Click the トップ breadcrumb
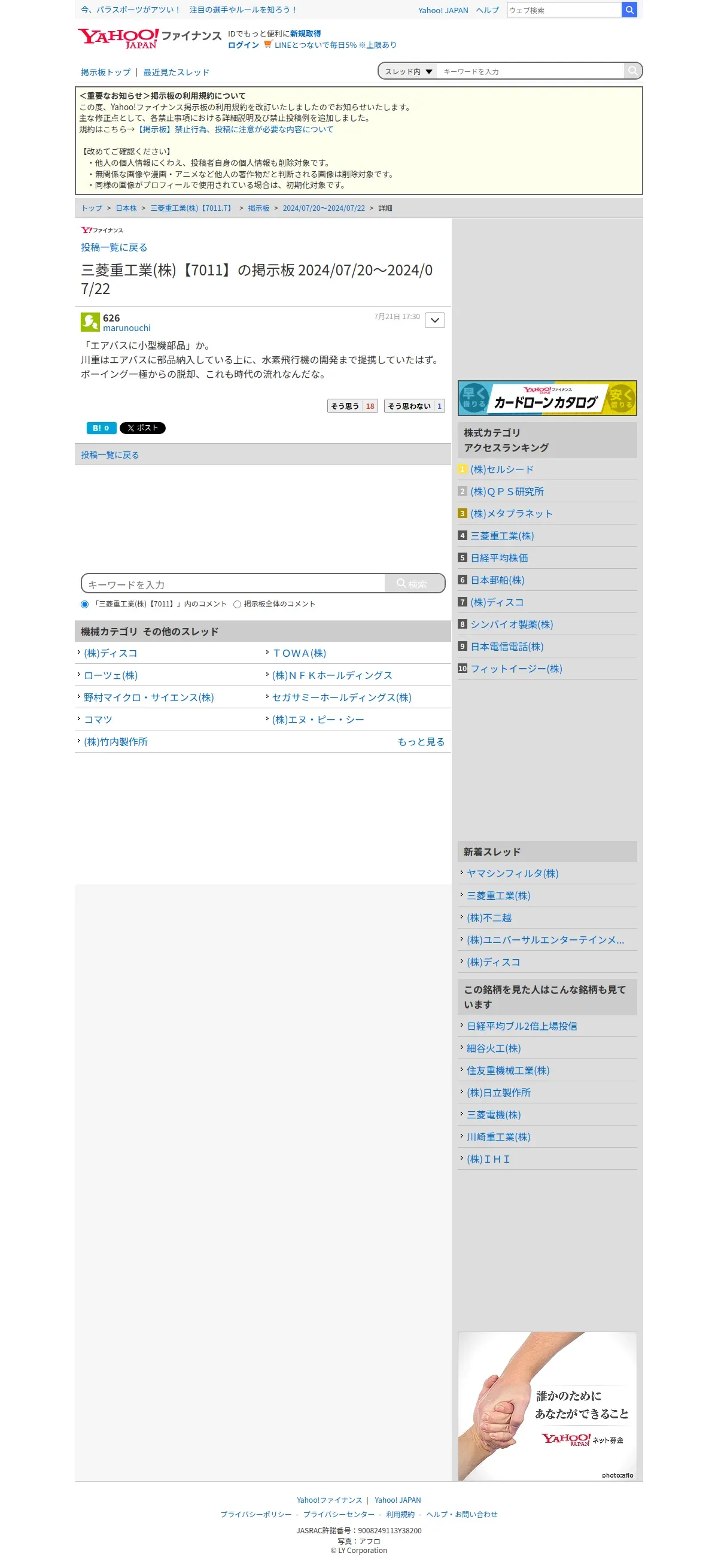This screenshot has height=1568, width=718. tap(92, 208)
